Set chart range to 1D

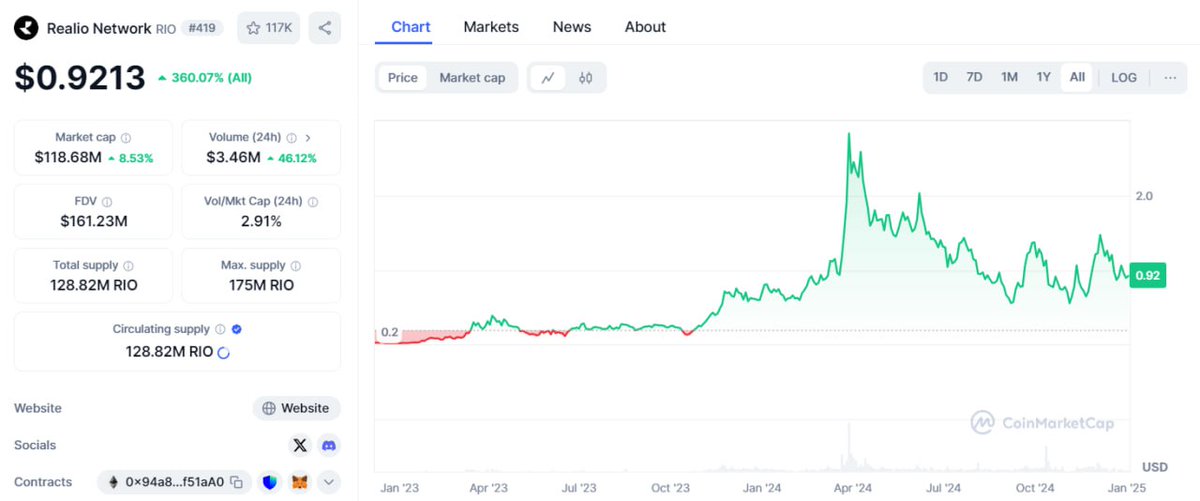tap(941, 77)
